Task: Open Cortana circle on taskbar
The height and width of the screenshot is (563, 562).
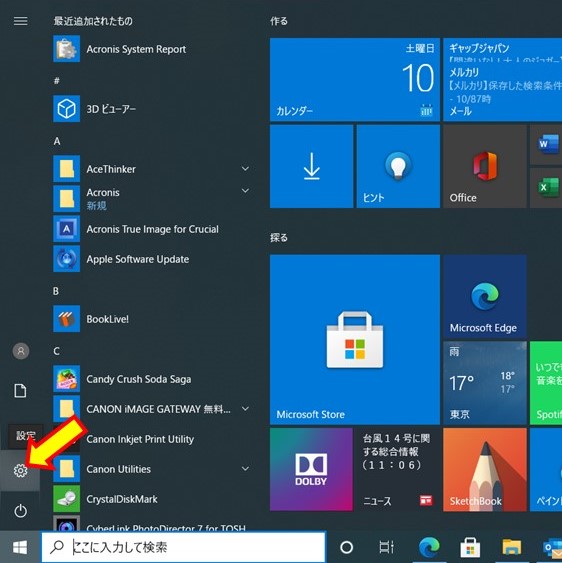Action: [346, 547]
